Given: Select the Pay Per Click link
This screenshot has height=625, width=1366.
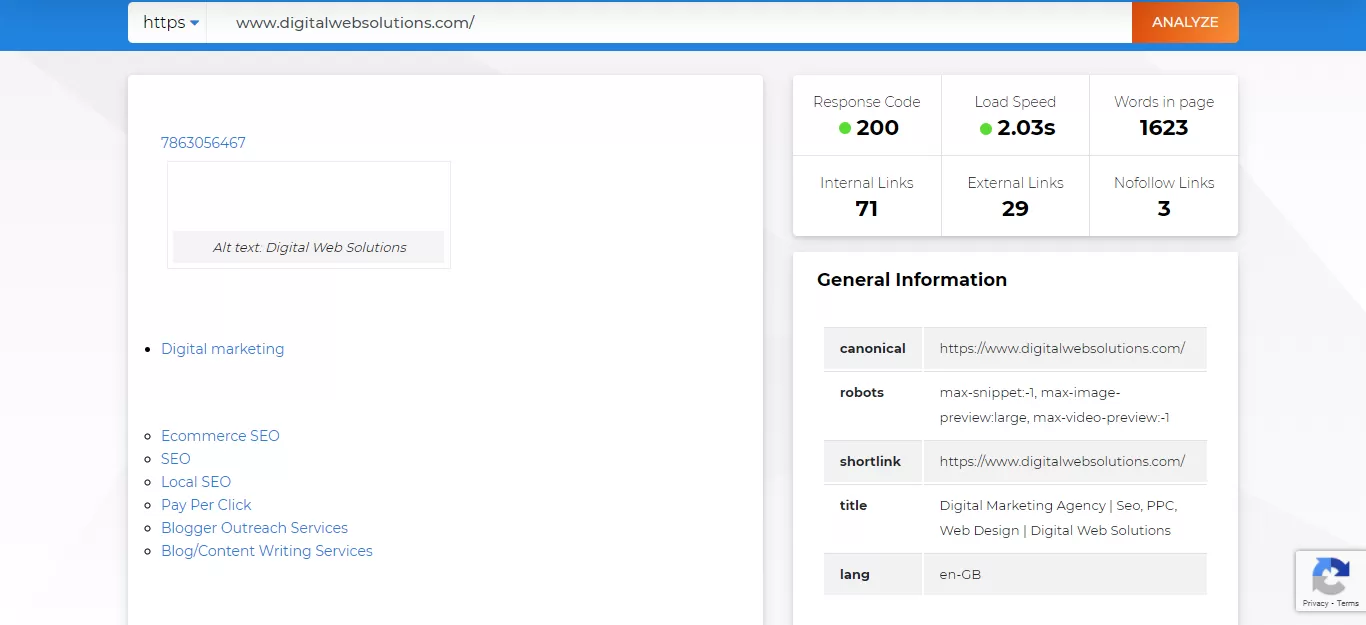Looking at the screenshot, I should tap(206, 505).
